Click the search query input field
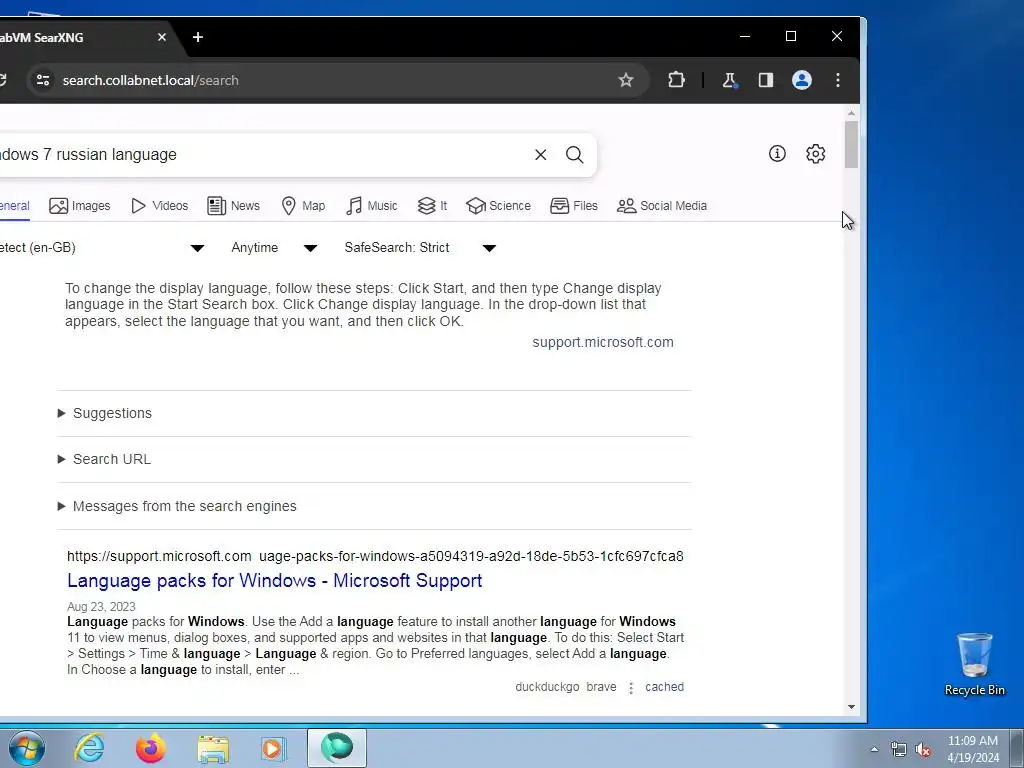Image resolution: width=1024 pixels, height=768 pixels. pos(261,155)
